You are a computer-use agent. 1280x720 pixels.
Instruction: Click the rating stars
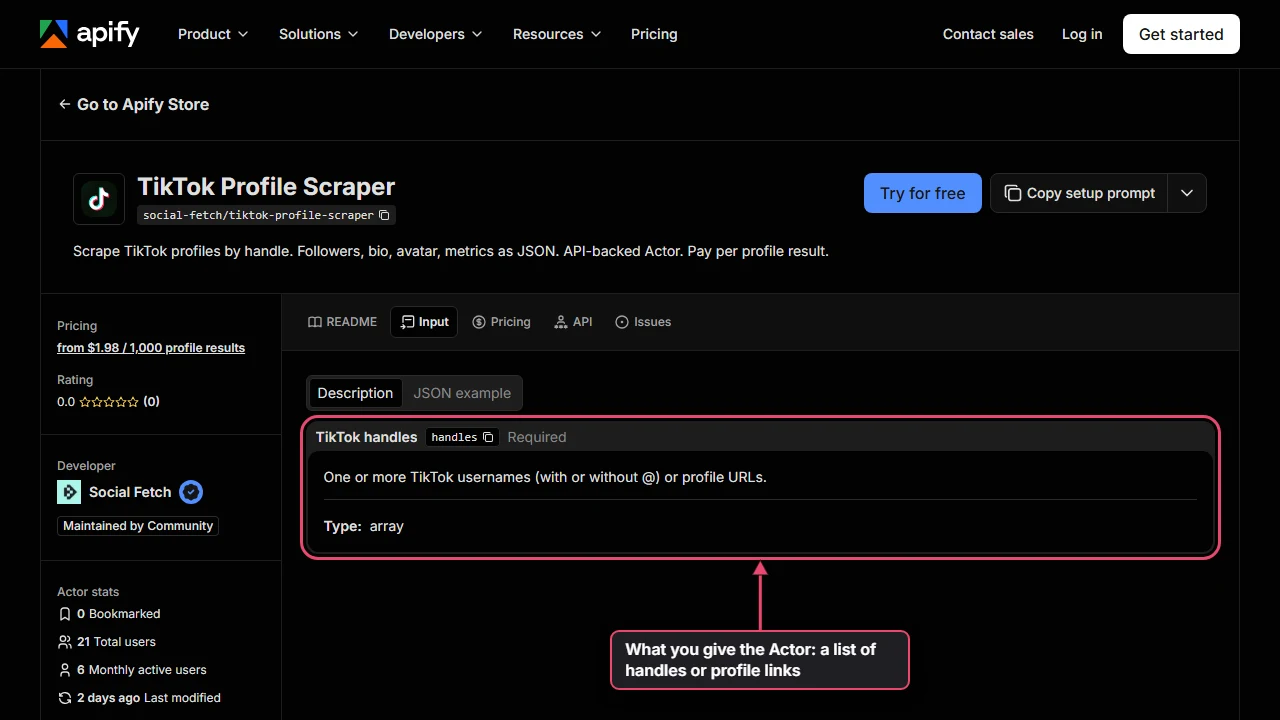[x=109, y=402]
